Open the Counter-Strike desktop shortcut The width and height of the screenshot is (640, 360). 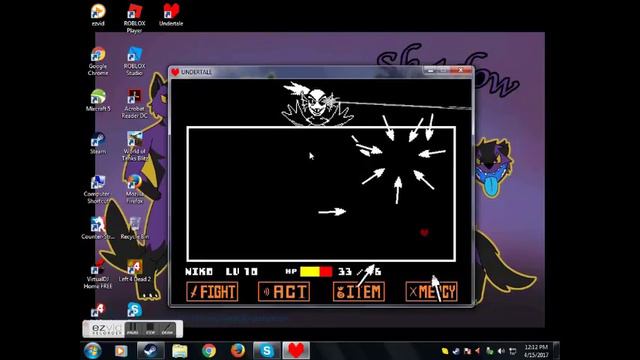click(x=98, y=228)
